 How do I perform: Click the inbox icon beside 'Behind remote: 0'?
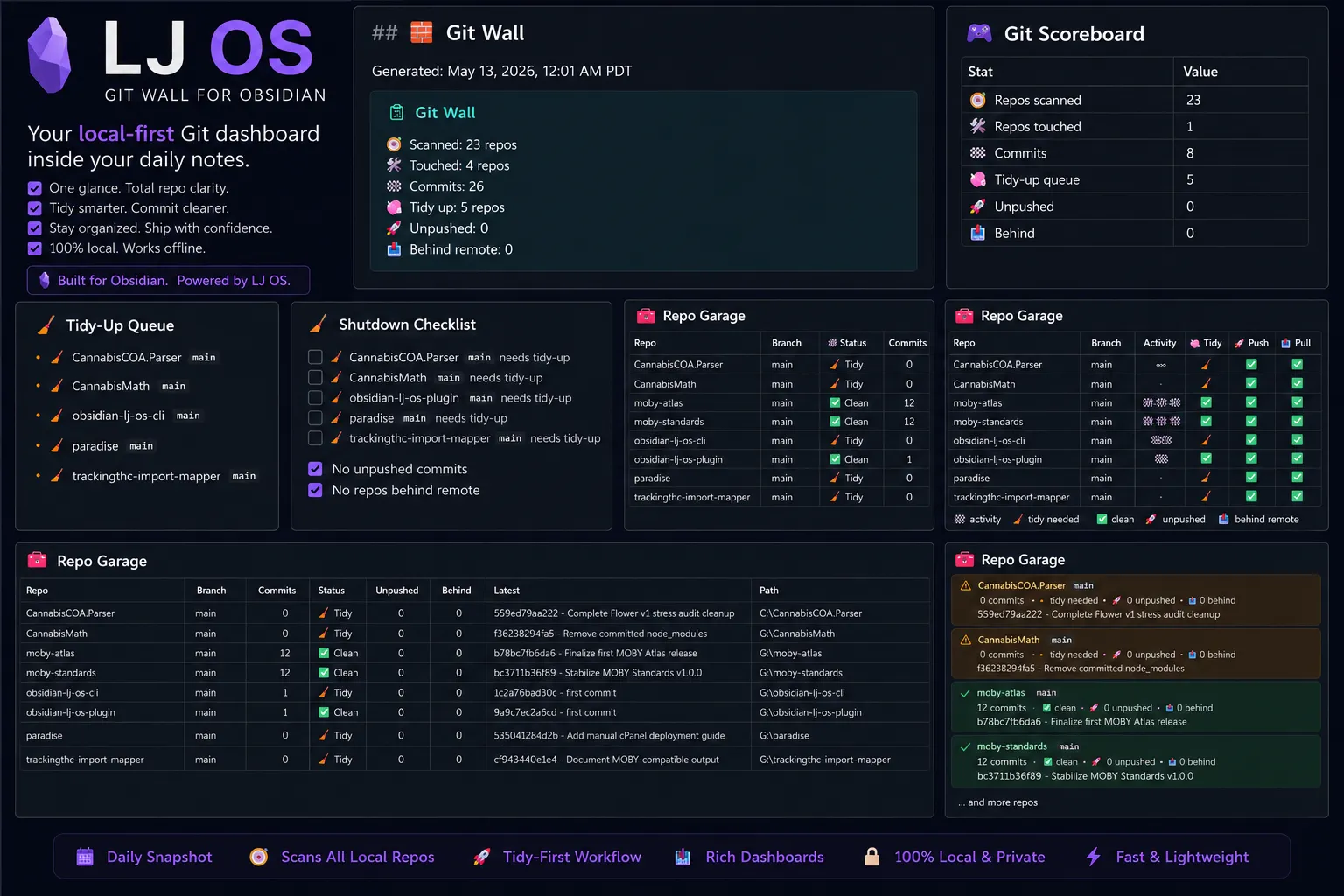pos(394,249)
